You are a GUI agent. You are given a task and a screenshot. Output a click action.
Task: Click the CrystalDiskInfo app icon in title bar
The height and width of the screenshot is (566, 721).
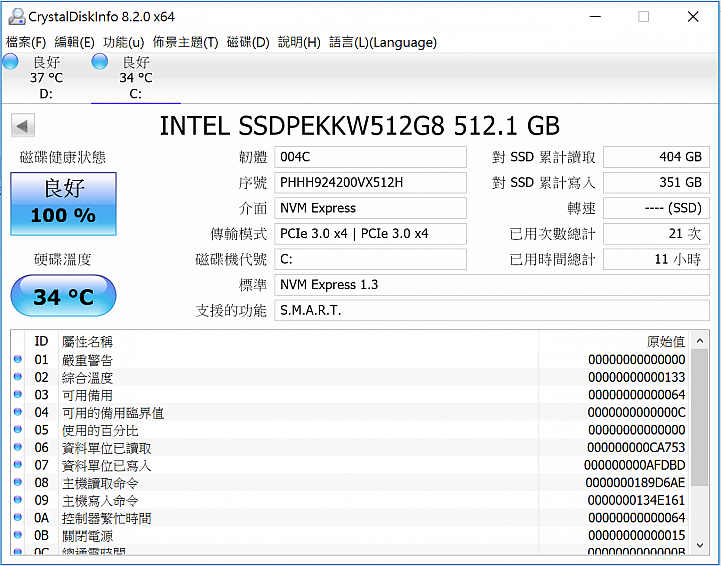(x=17, y=17)
